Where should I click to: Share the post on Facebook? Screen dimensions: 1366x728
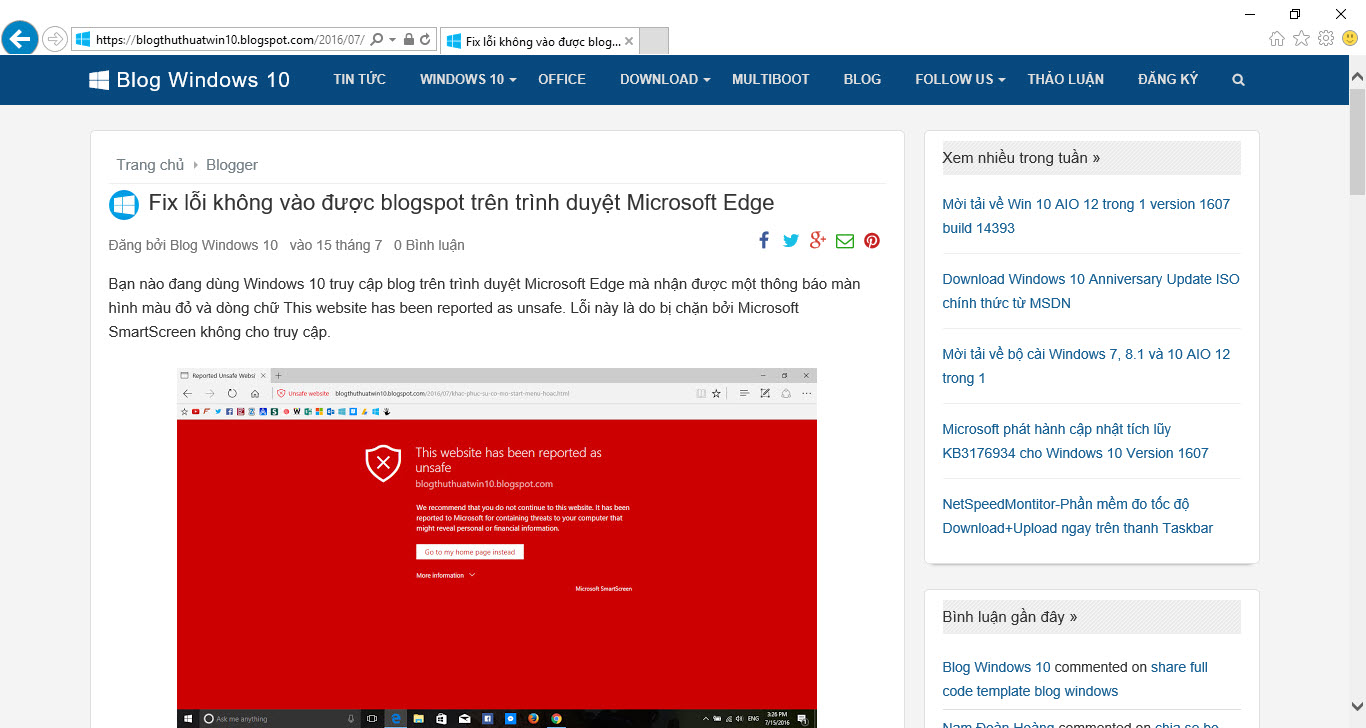[764, 240]
